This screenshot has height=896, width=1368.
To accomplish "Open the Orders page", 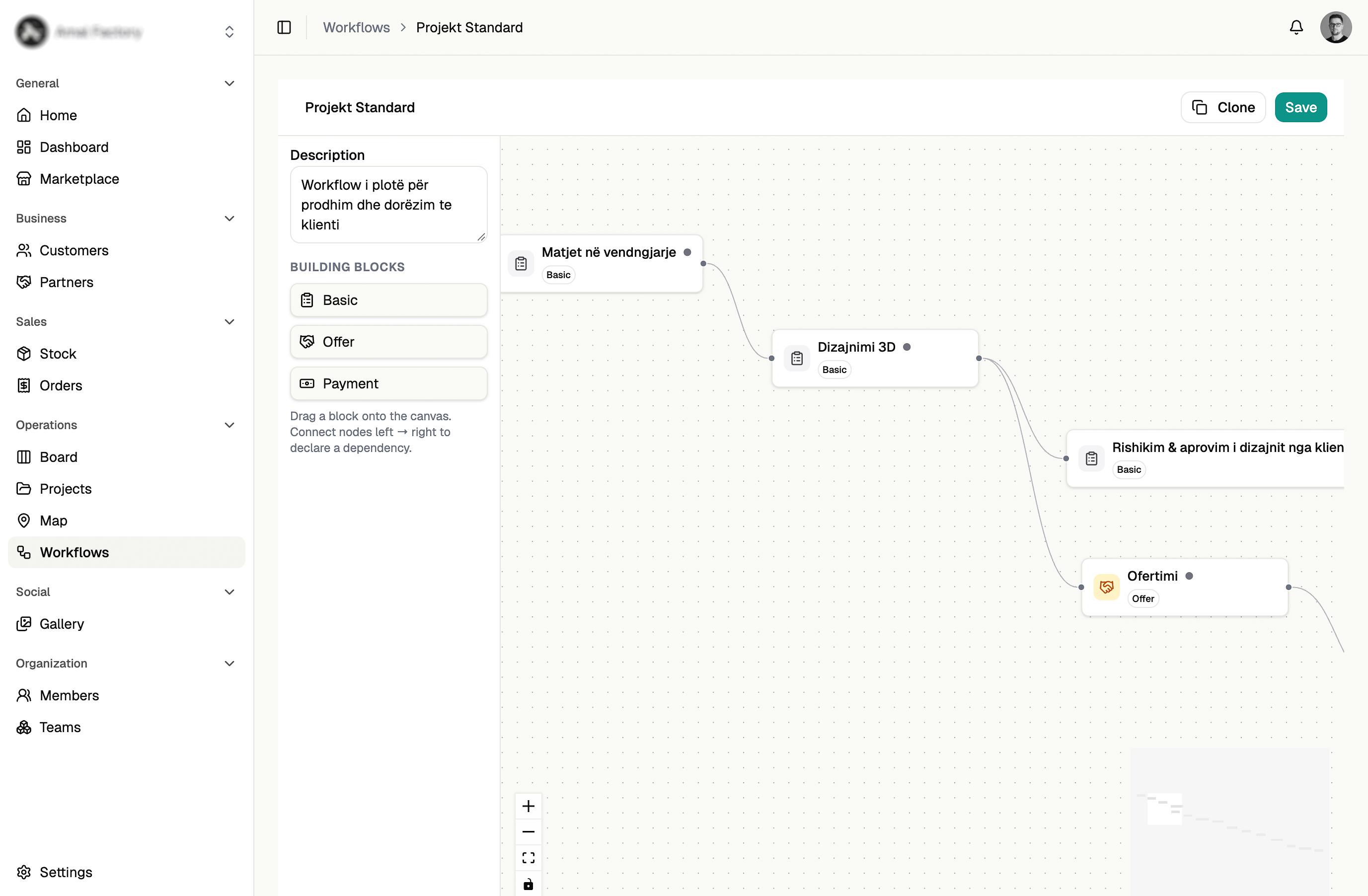I will pyautogui.click(x=127, y=385).
